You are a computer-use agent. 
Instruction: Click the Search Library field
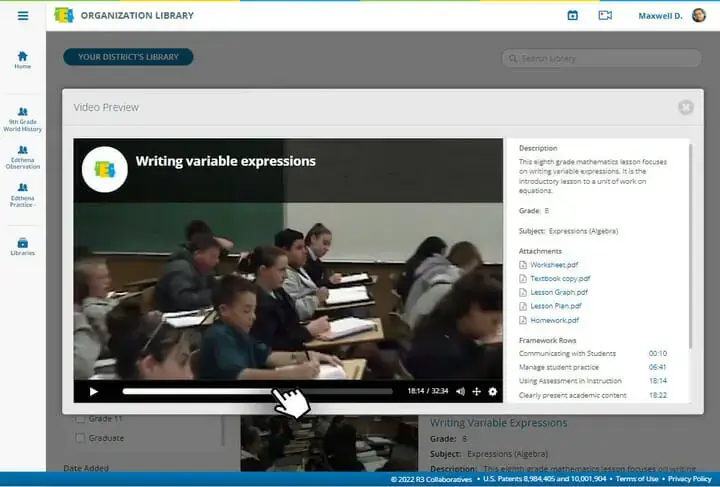click(601, 59)
